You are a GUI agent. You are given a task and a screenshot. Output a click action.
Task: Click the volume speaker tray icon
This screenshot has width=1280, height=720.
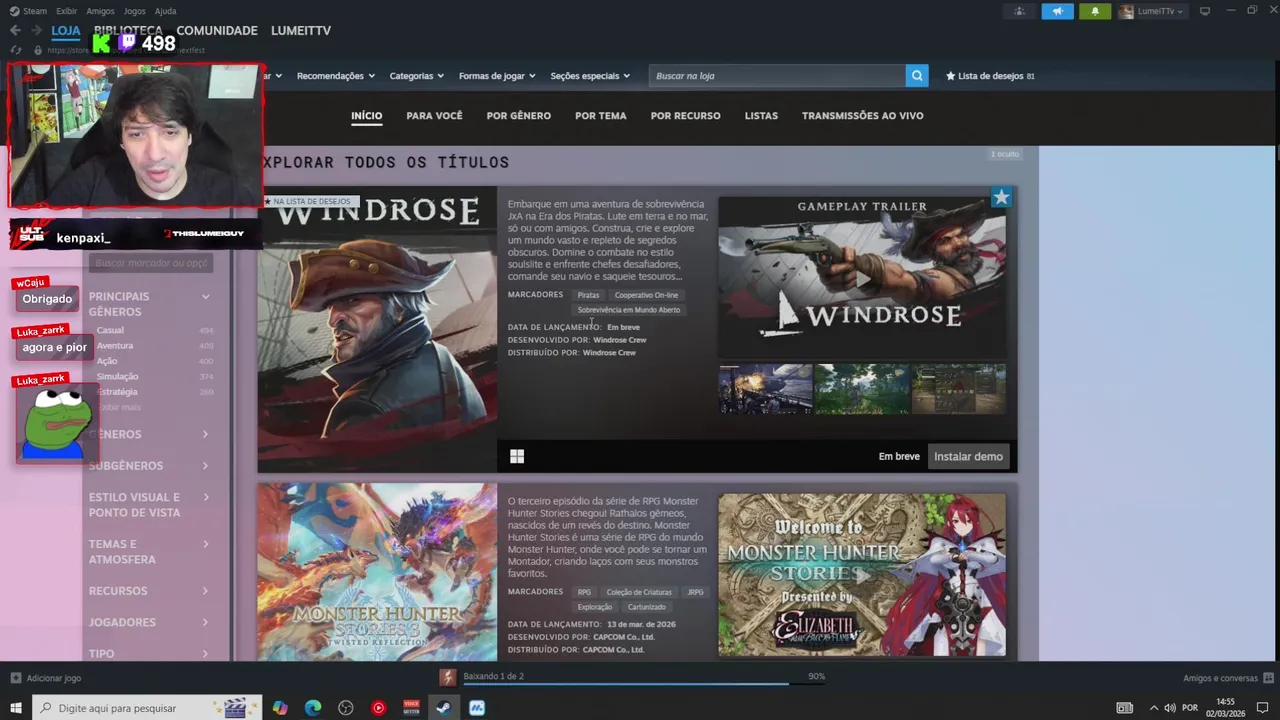click(1168, 708)
